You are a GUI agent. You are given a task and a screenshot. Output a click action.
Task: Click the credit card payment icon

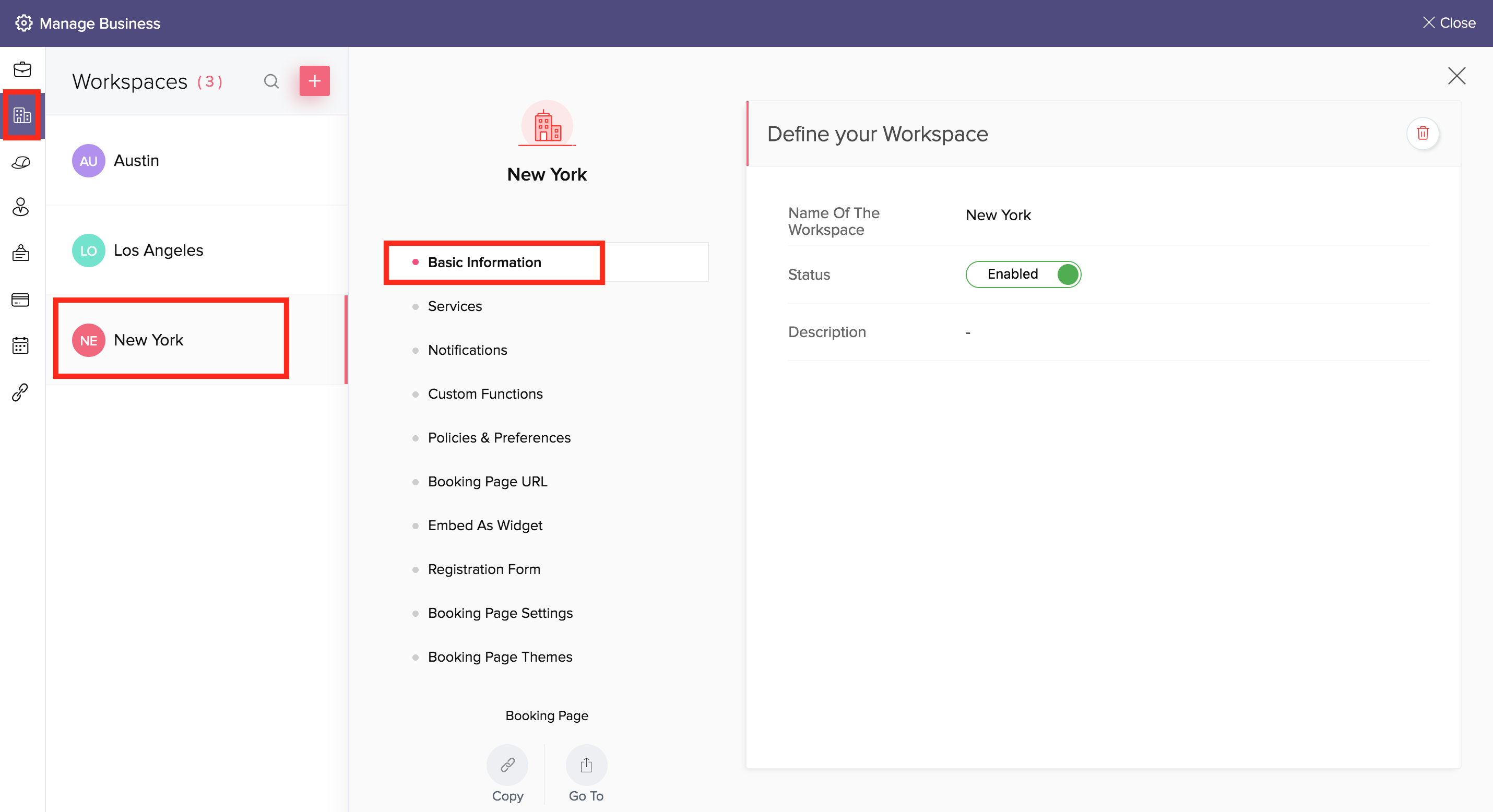(21, 300)
